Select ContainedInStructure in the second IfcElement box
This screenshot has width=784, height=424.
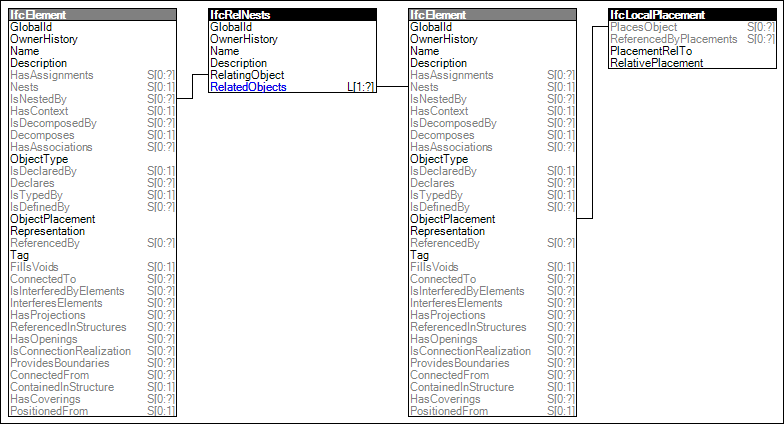click(x=462, y=387)
